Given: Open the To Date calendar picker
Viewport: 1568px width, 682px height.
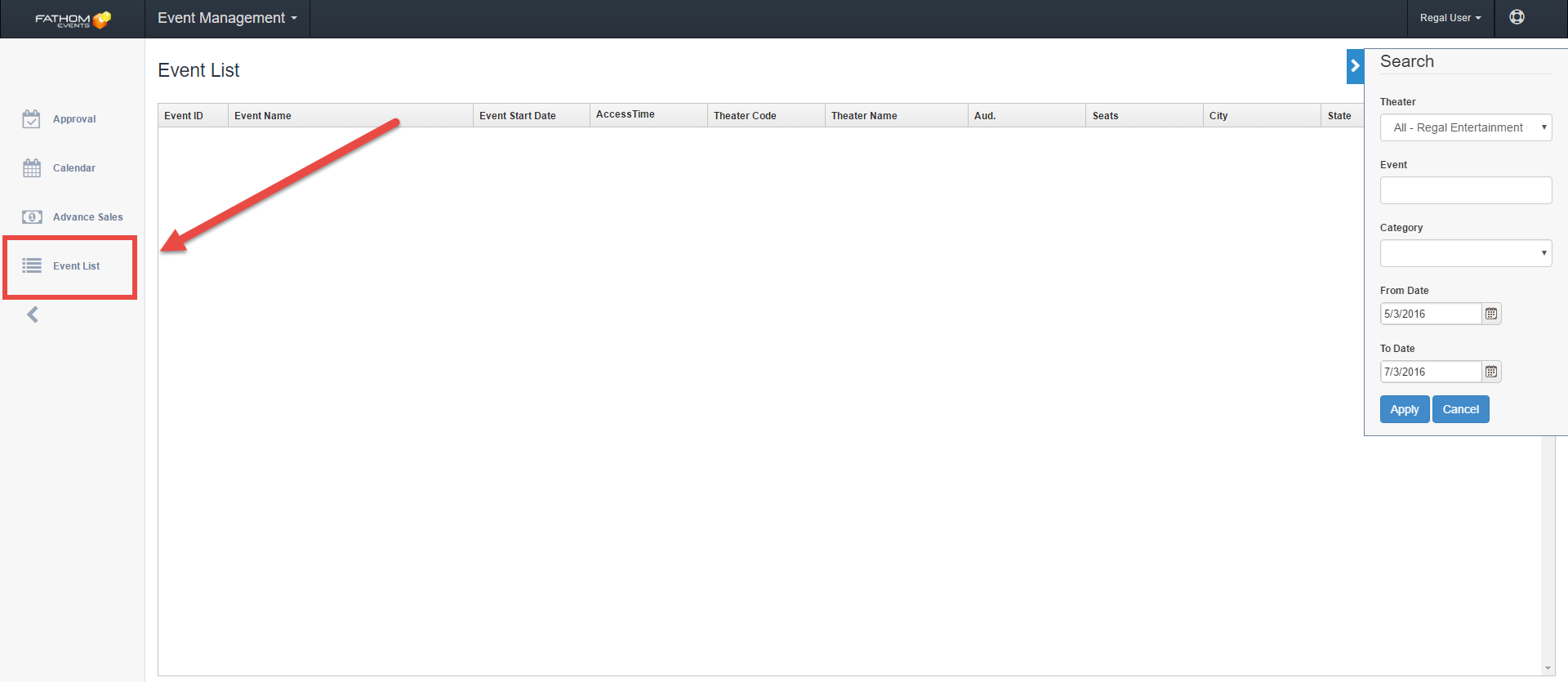Looking at the screenshot, I should (x=1491, y=372).
